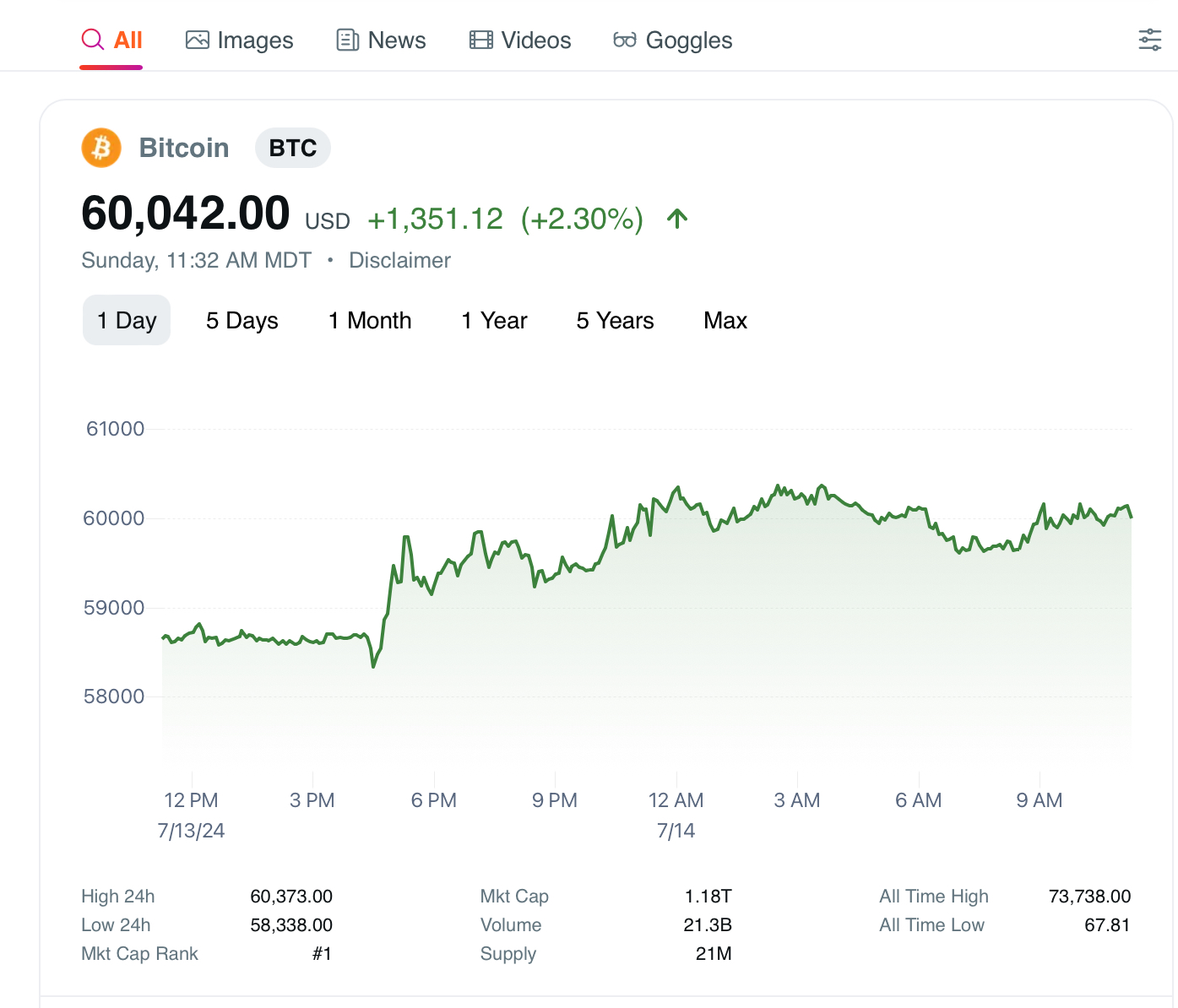The width and height of the screenshot is (1178, 1008).
Task: Click the 60000 y-axis label
Action: coord(114,518)
